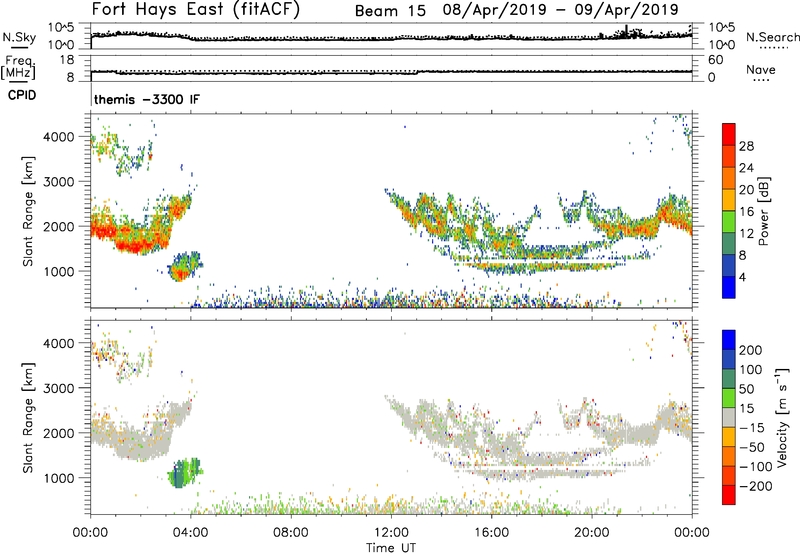Image resolution: width=800 pixels, height=554 pixels.
Task: Pick the red top segment of Power colorbar
Action: coord(729,132)
